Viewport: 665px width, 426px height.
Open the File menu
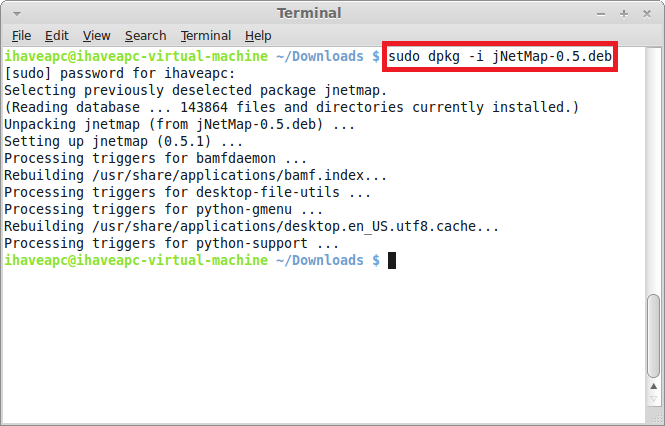(x=21, y=36)
